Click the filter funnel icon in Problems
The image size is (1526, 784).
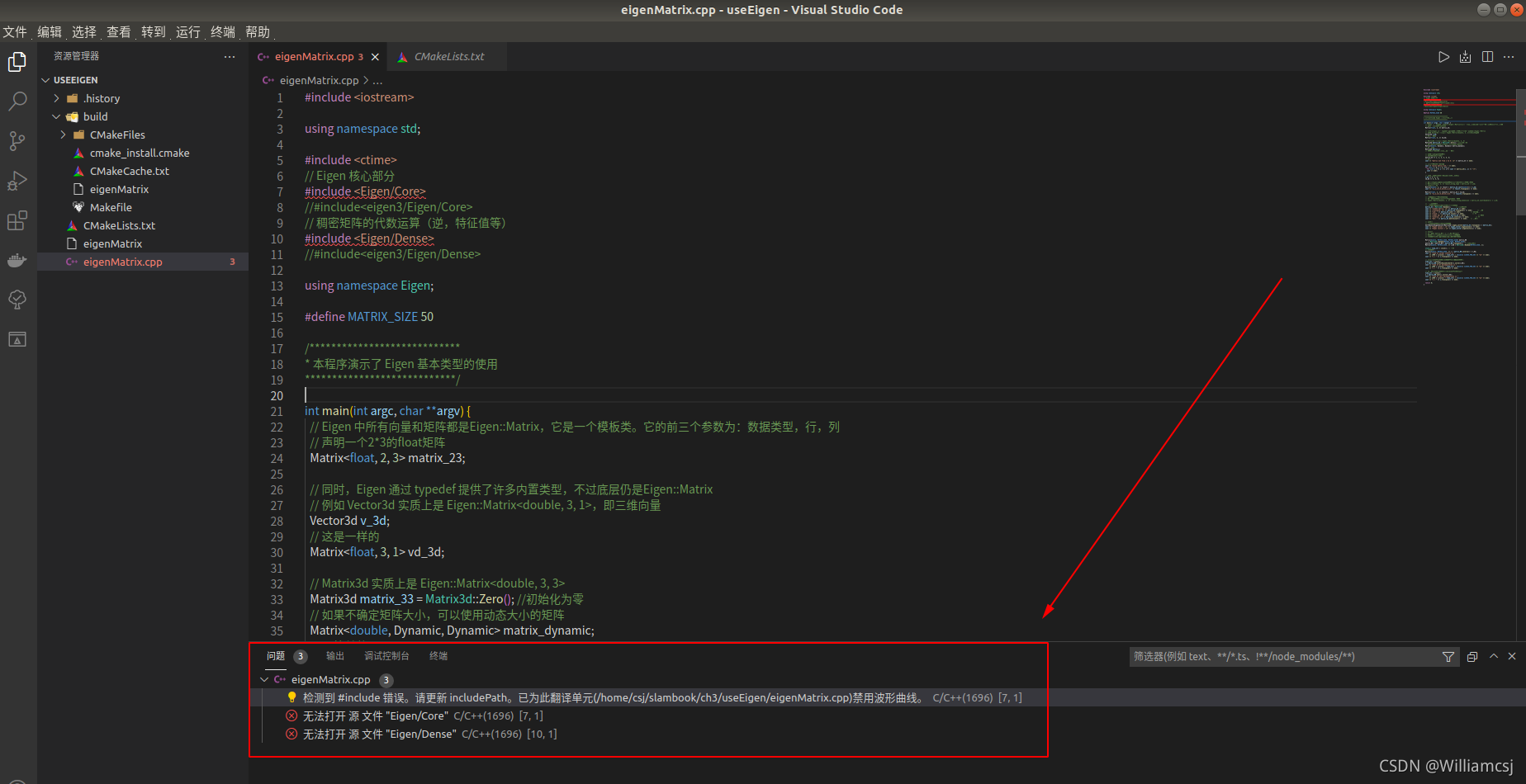[1448, 657]
